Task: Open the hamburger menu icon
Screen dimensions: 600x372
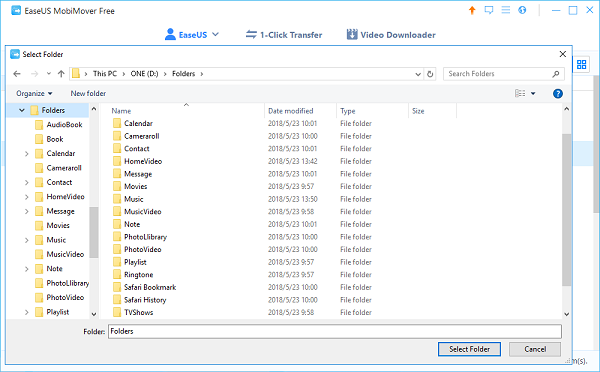Action: click(505, 10)
